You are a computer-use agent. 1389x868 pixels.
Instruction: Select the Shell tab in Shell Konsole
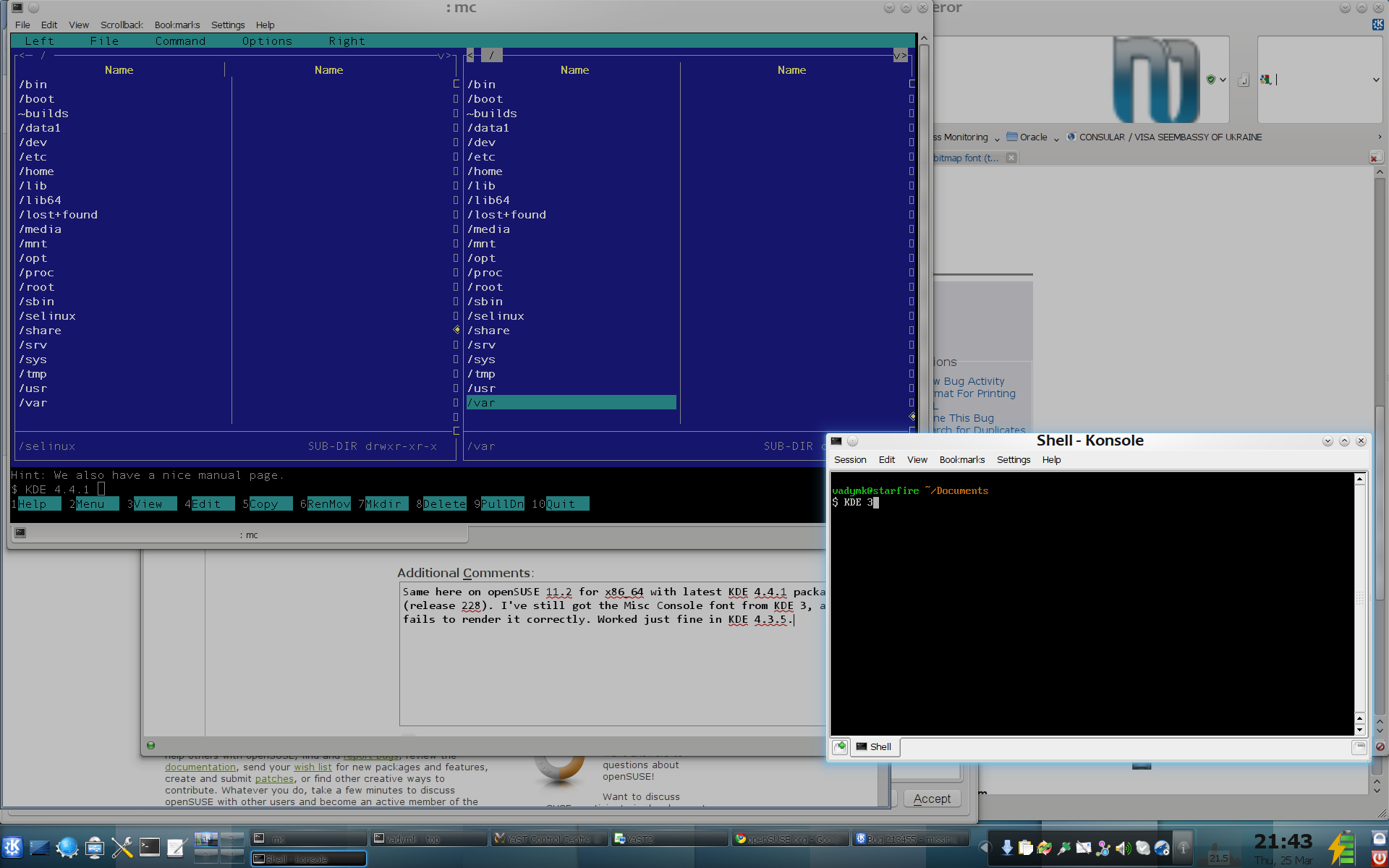(x=874, y=746)
